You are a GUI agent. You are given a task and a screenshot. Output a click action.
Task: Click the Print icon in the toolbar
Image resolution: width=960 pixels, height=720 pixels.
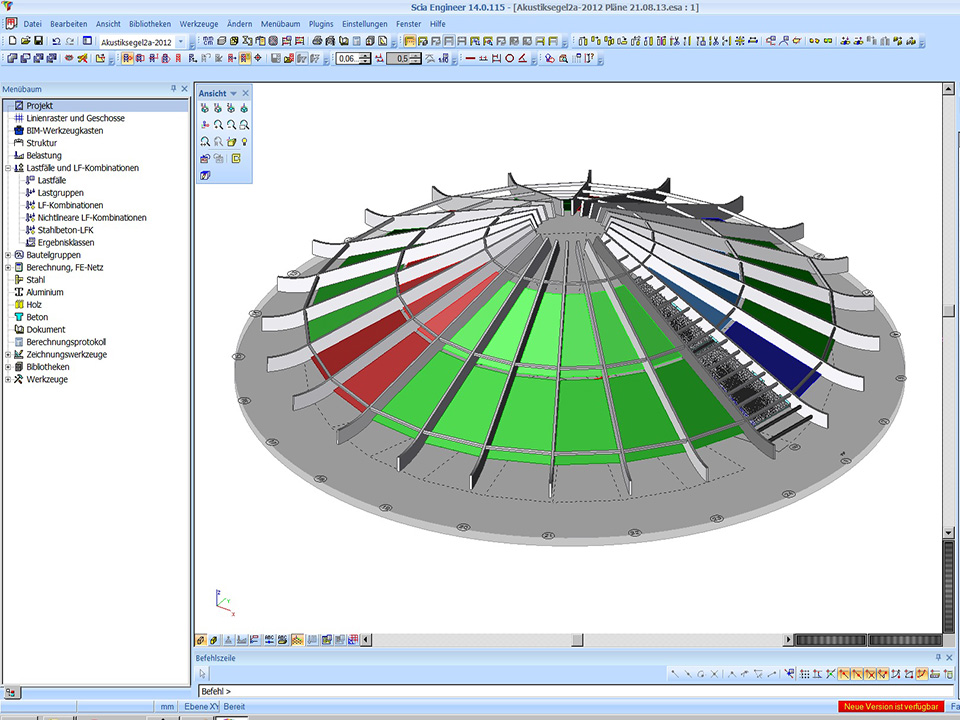(317, 41)
